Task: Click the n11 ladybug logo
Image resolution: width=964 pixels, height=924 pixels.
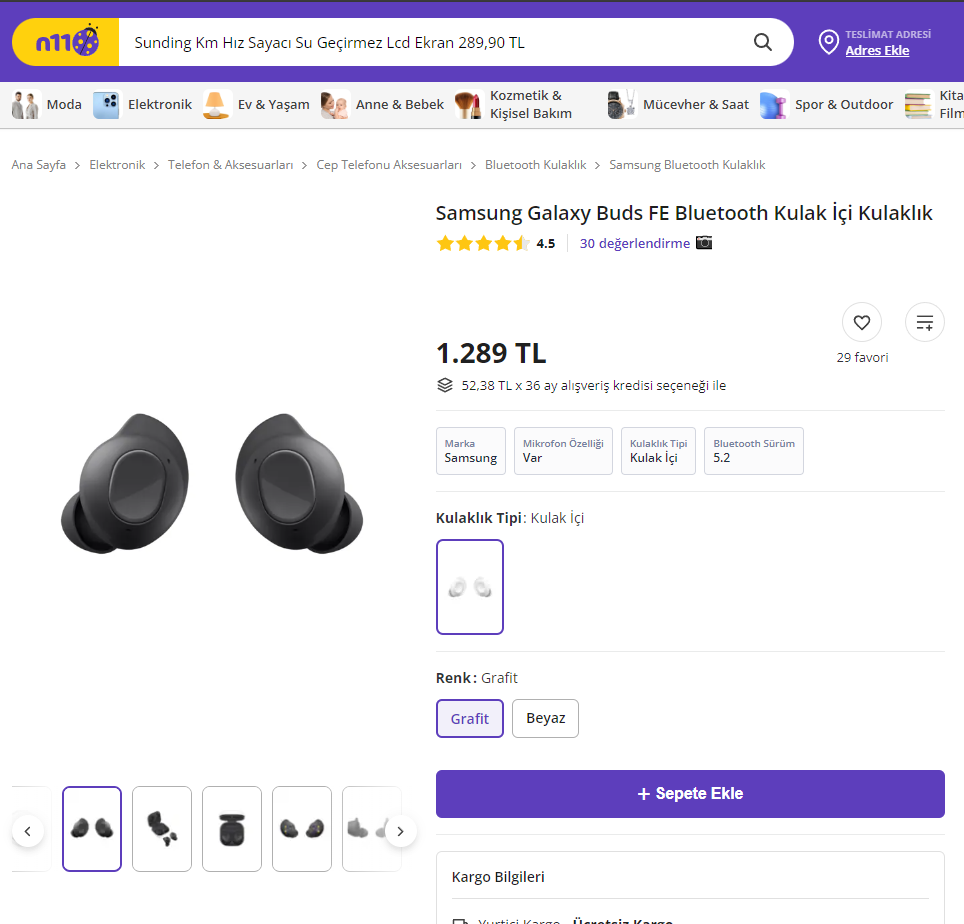Action: coord(66,42)
